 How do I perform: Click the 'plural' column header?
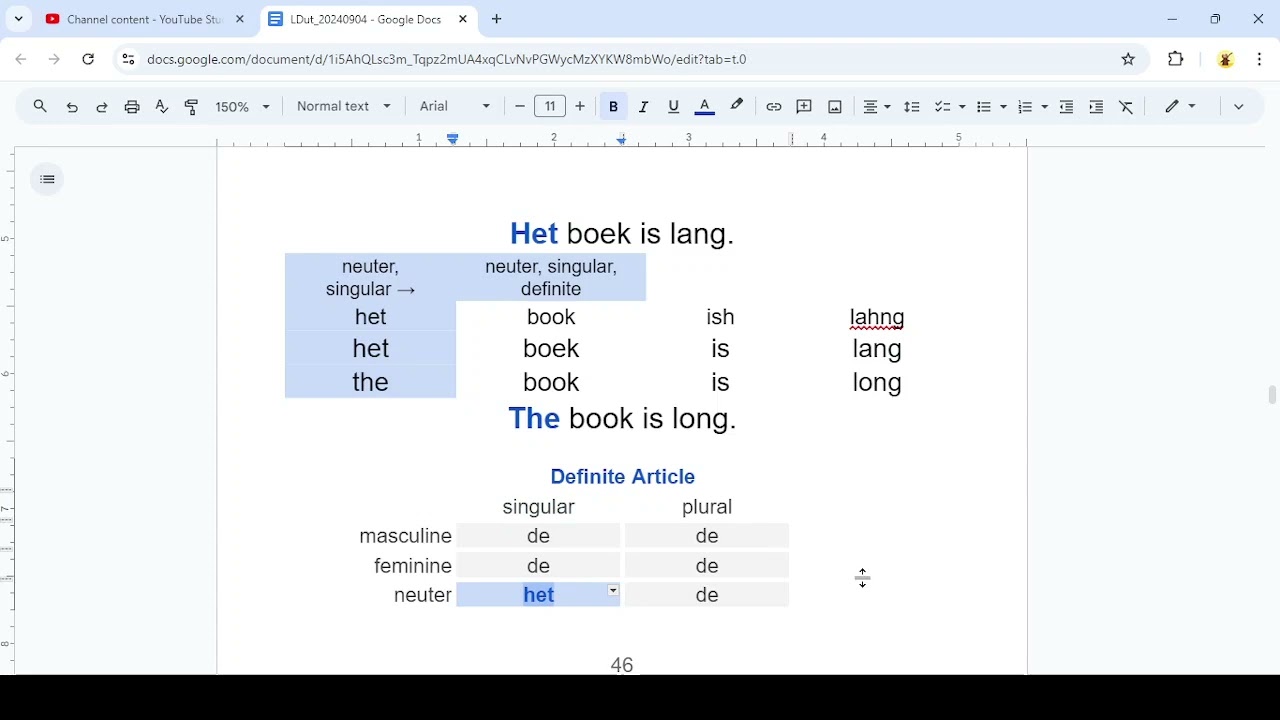pyautogui.click(x=707, y=507)
